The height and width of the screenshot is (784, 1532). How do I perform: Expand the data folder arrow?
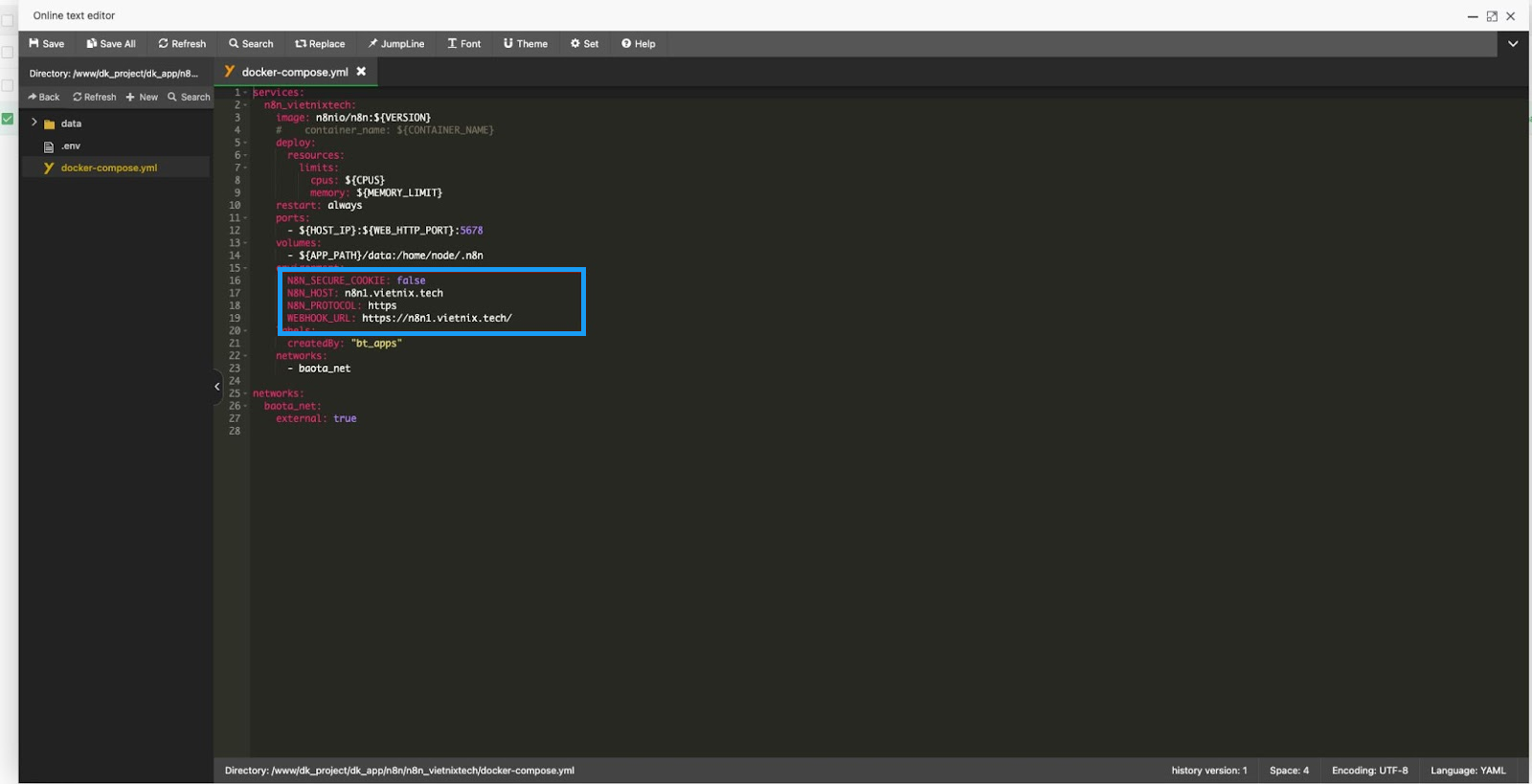[34, 123]
